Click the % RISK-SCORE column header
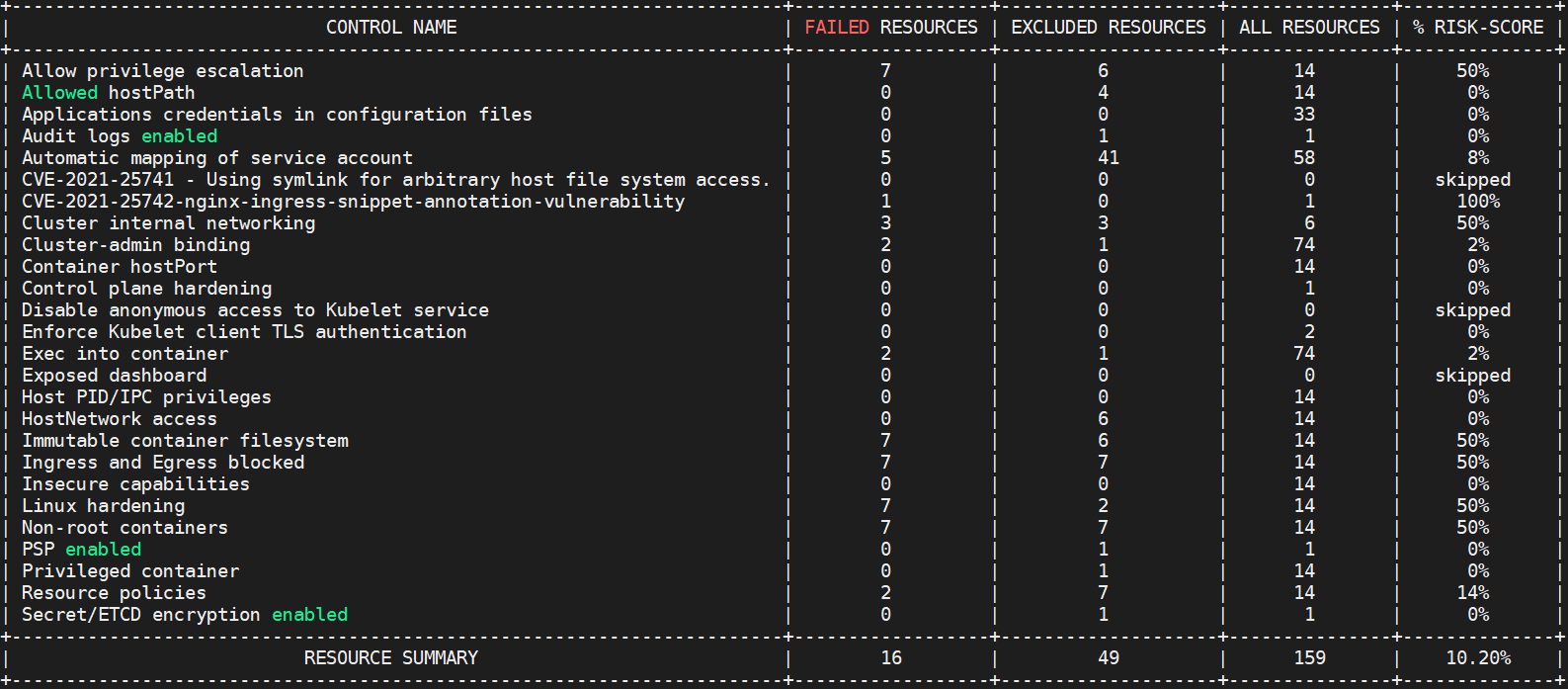The height and width of the screenshot is (689, 1568). coord(1478,28)
